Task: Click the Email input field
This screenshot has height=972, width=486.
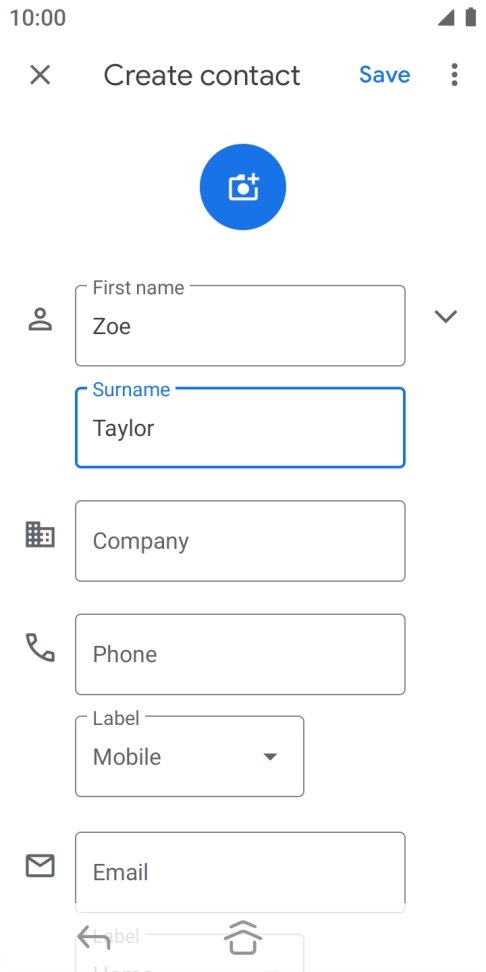Action: (241, 872)
